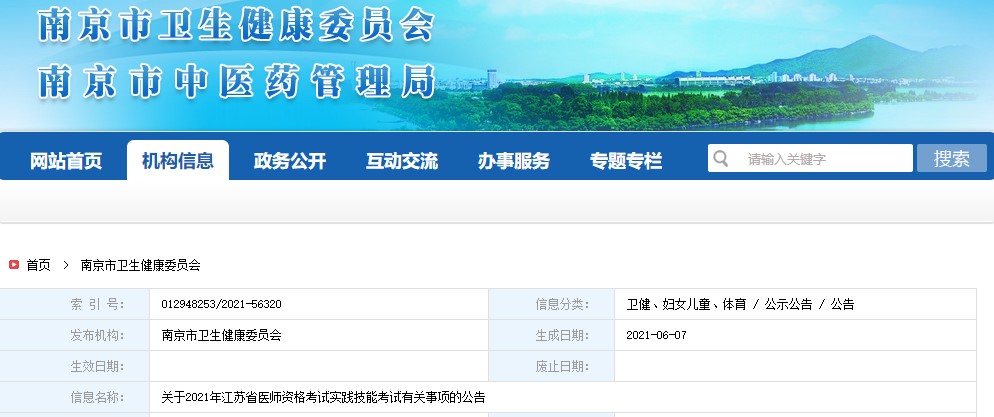
Task: Click the breadcrumb chevron separator arrow
Action: tap(65, 265)
